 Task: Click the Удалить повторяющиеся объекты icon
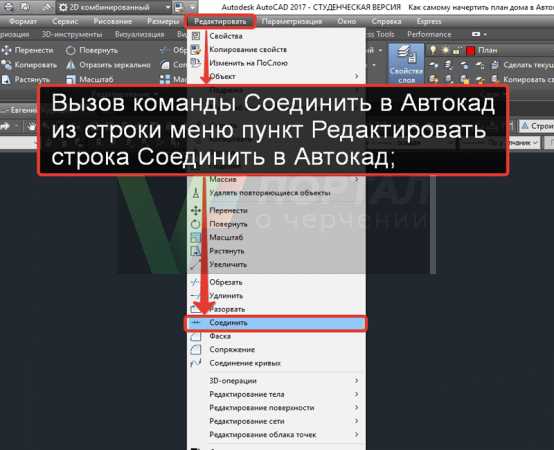tap(196, 193)
